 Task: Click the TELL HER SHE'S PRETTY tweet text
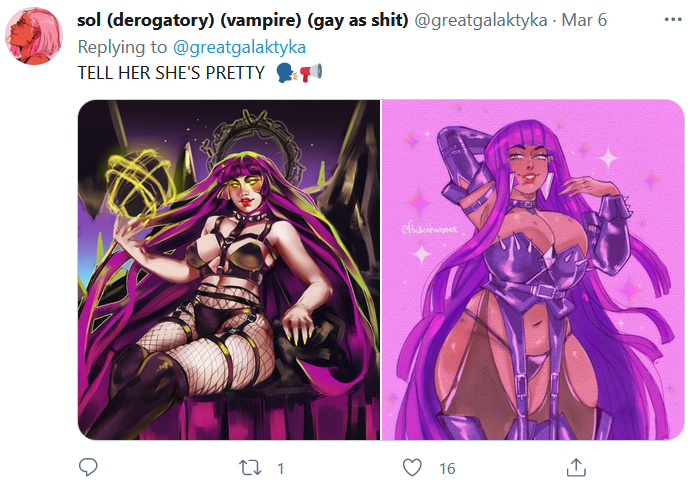coord(171,73)
